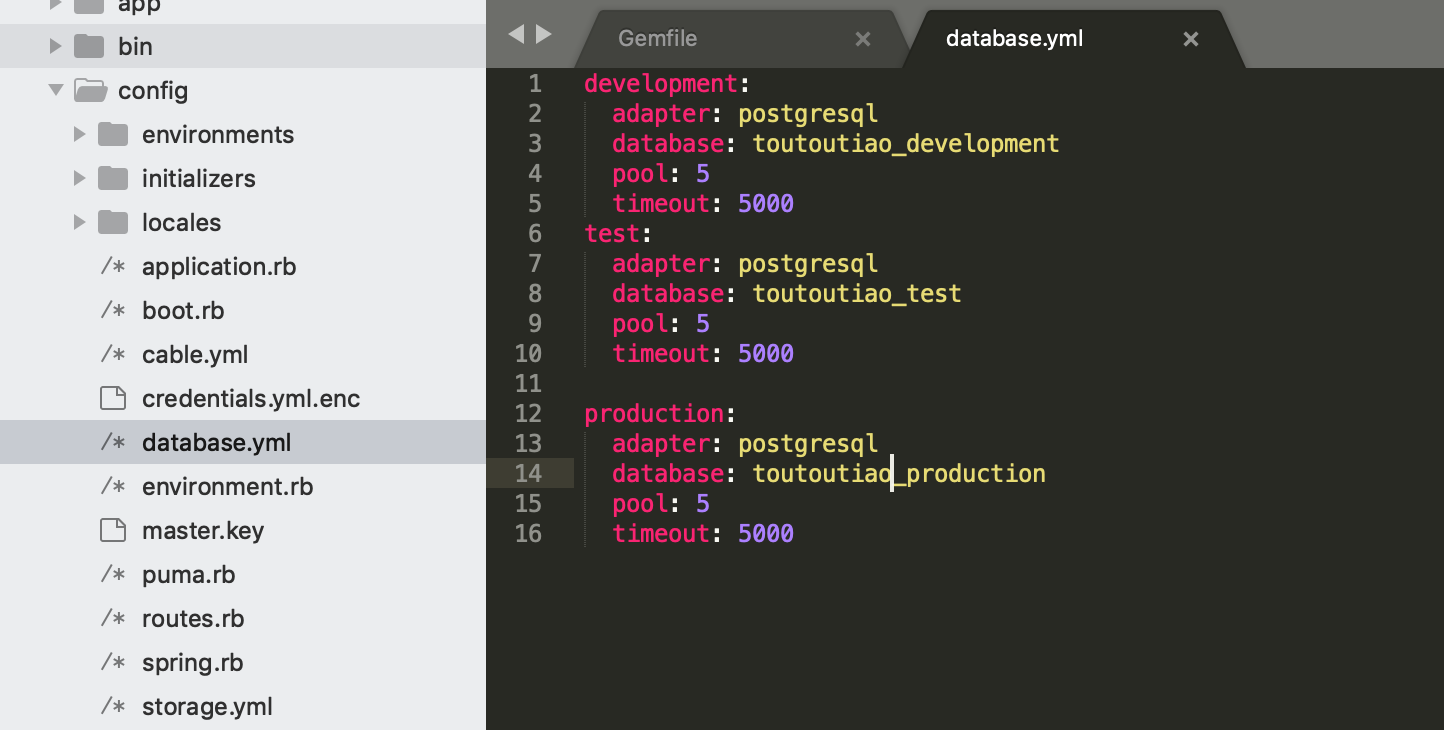Click the environment.rb code file icon
Image resolution: width=1444 pixels, height=730 pixels.
click(113, 487)
